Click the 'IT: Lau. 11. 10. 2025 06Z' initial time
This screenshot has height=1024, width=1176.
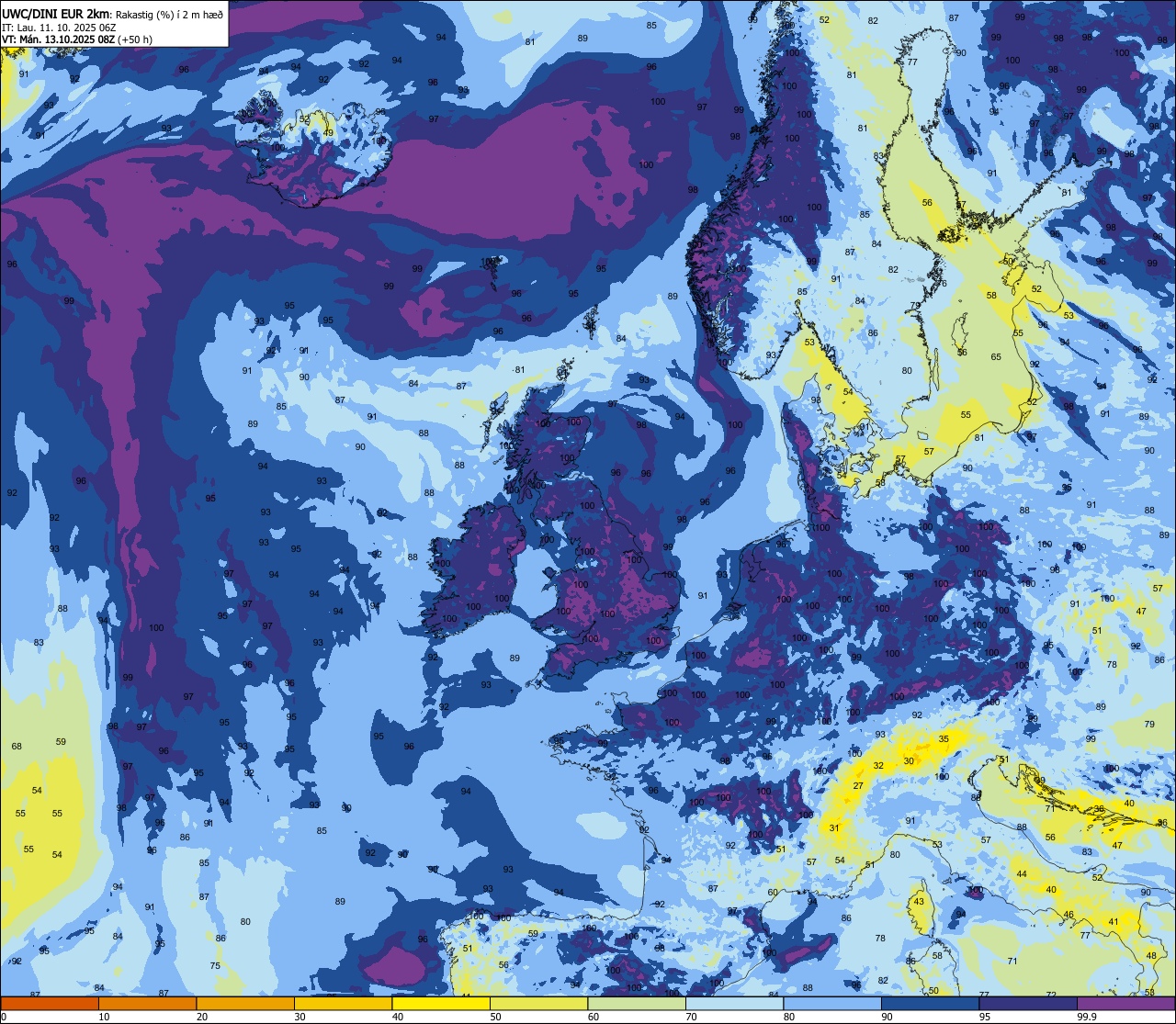tap(58, 28)
